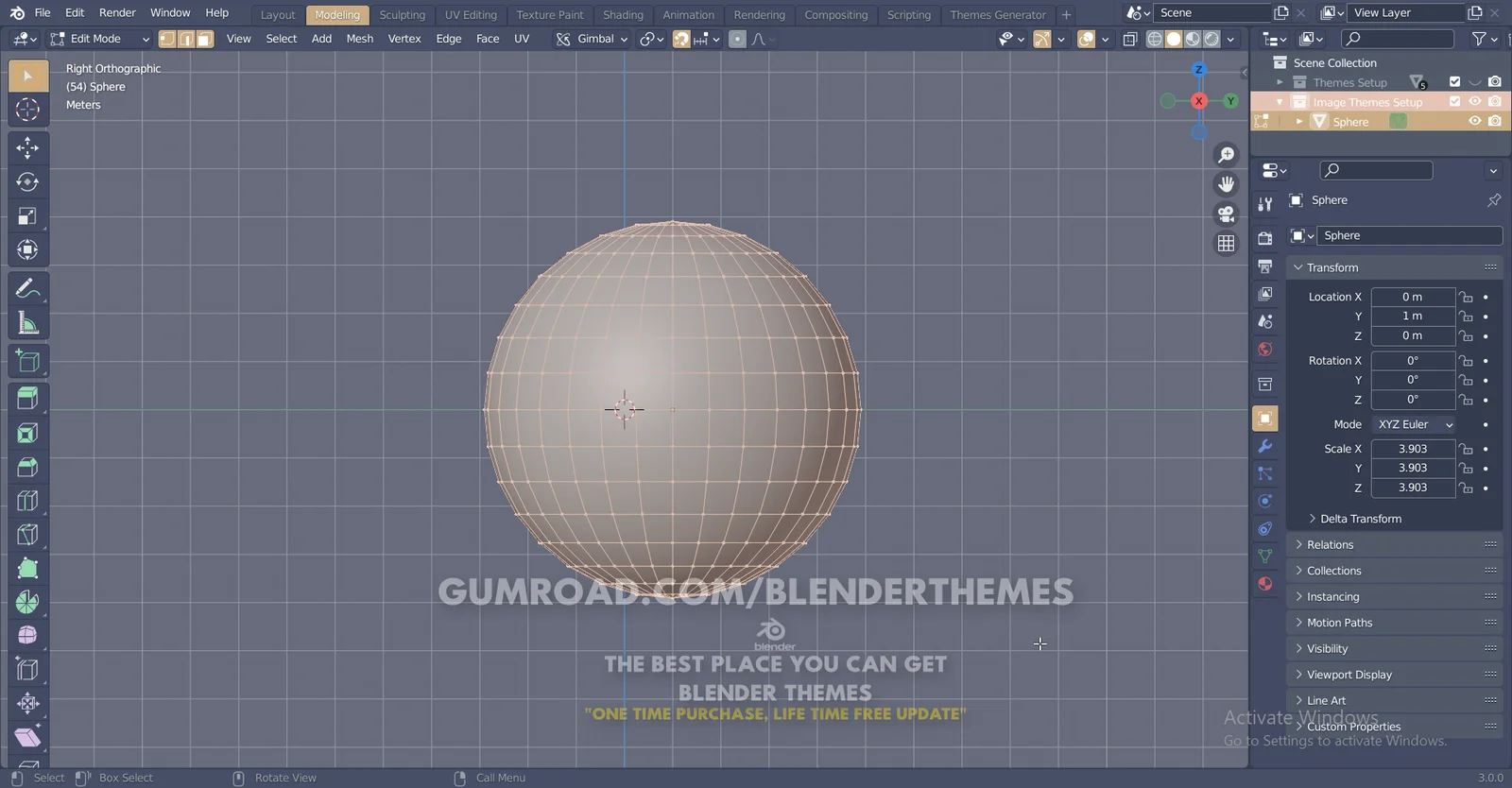The width and height of the screenshot is (1512, 788).
Task: Open the Vertex menu
Action: 404,39
